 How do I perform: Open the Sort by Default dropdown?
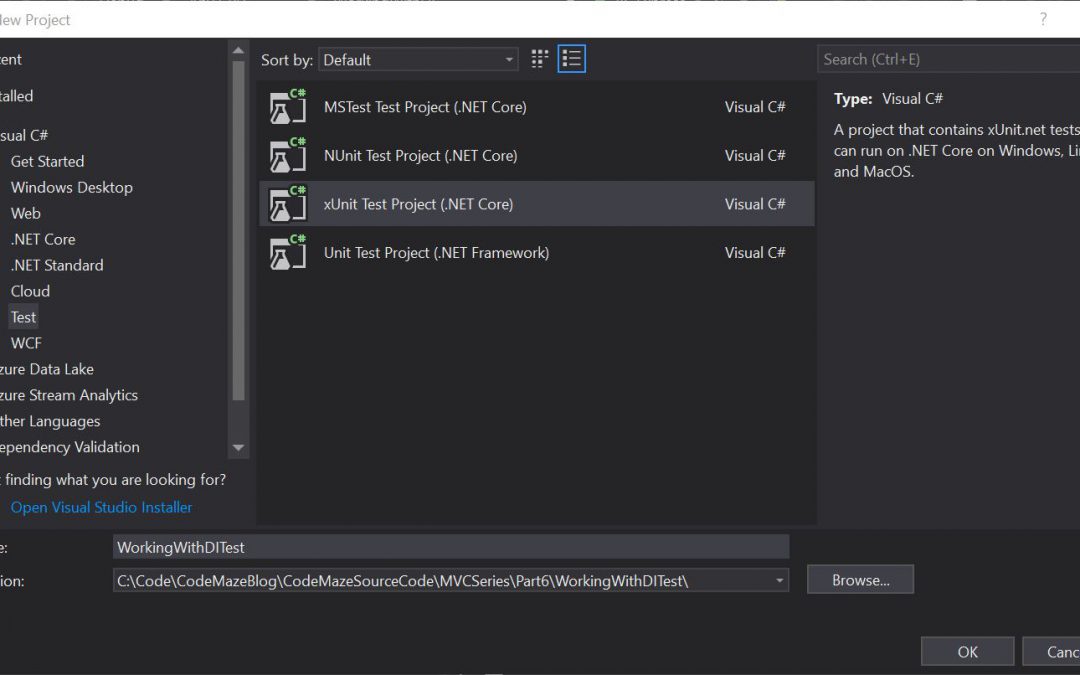[418, 60]
